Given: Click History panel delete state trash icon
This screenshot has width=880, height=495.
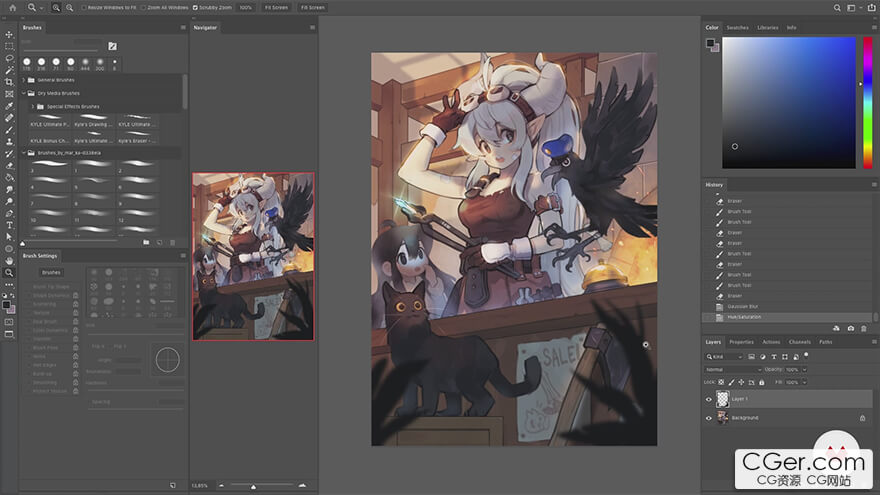Looking at the screenshot, I should [864, 328].
